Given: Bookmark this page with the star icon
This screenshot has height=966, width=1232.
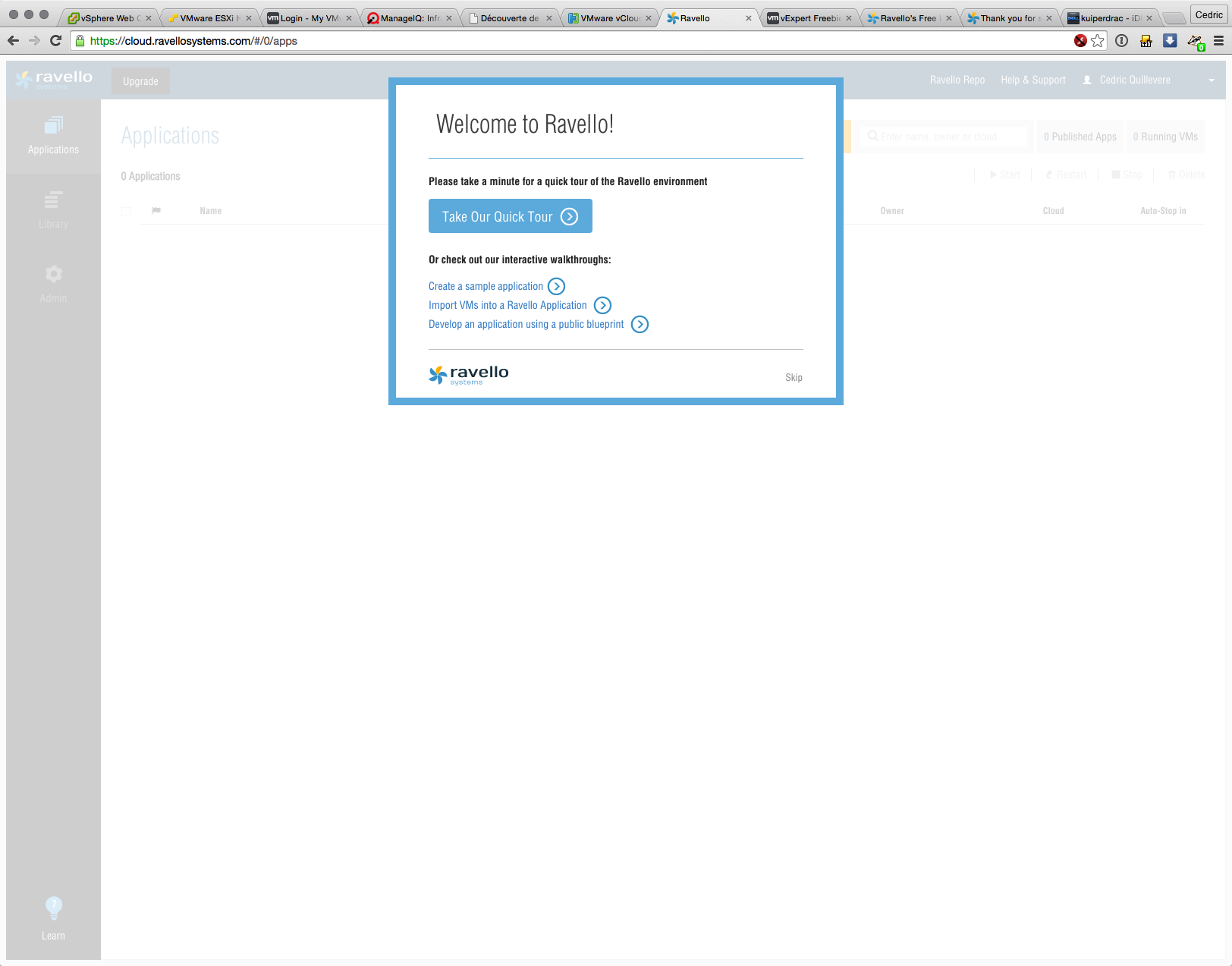Looking at the screenshot, I should tap(1098, 41).
